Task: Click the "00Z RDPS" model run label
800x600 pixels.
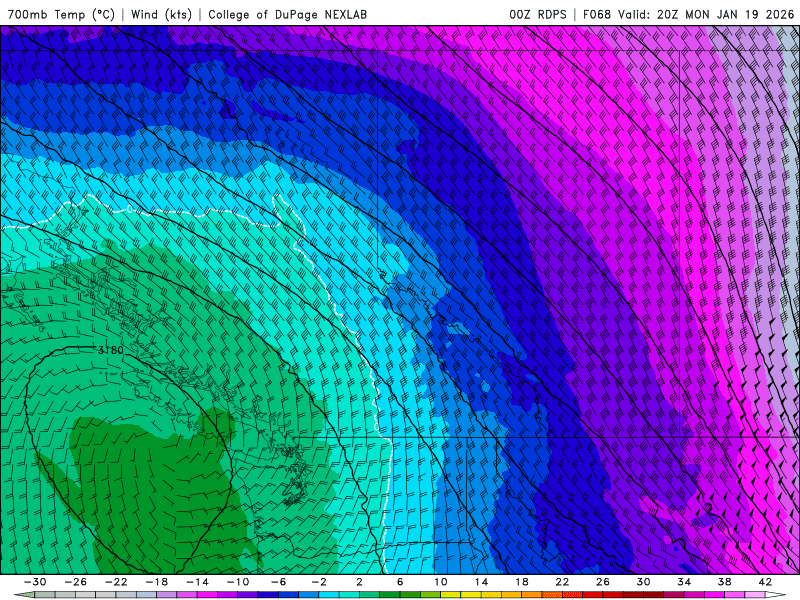Action: tap(538, 14)
